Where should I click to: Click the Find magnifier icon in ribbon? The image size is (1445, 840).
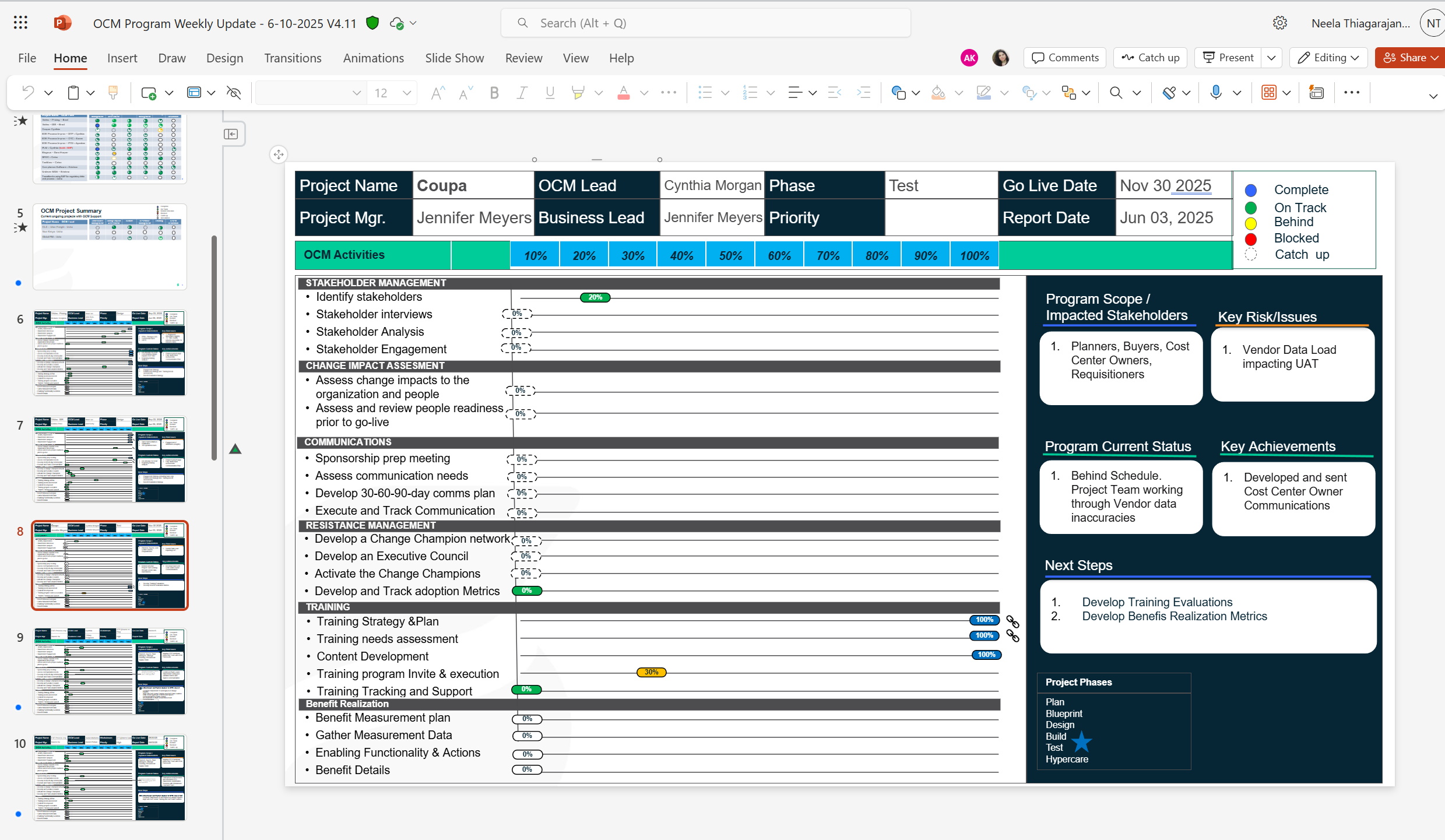[1116, 93]
